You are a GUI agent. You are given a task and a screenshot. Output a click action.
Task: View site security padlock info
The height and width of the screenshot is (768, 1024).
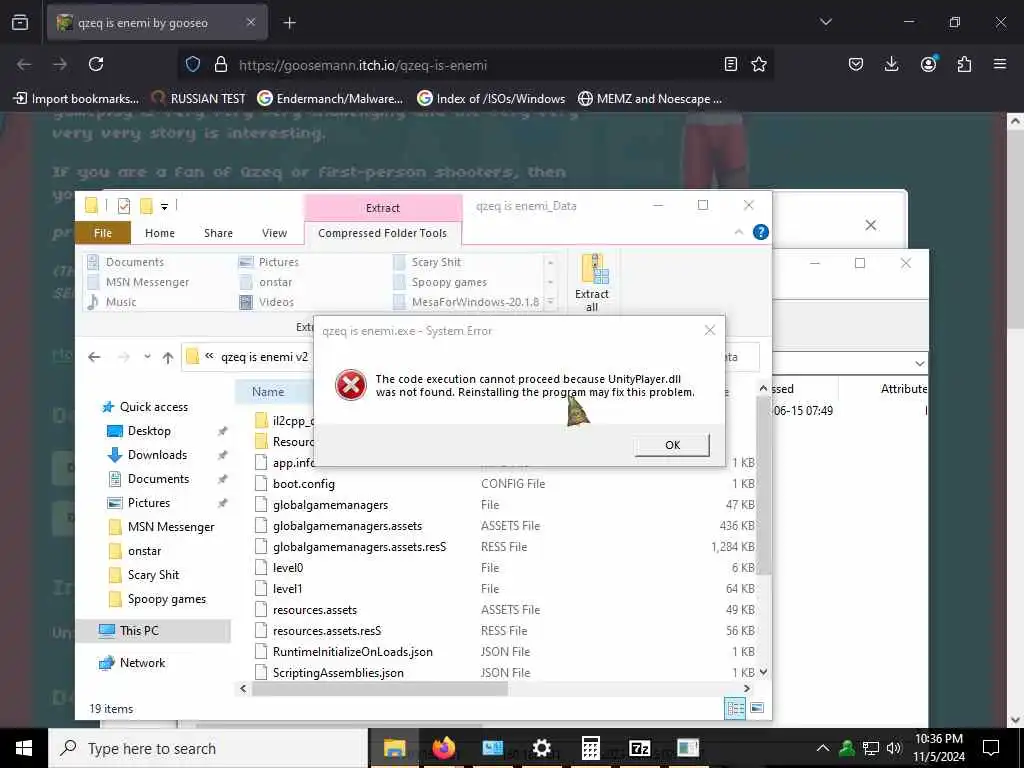click(221, 64)
